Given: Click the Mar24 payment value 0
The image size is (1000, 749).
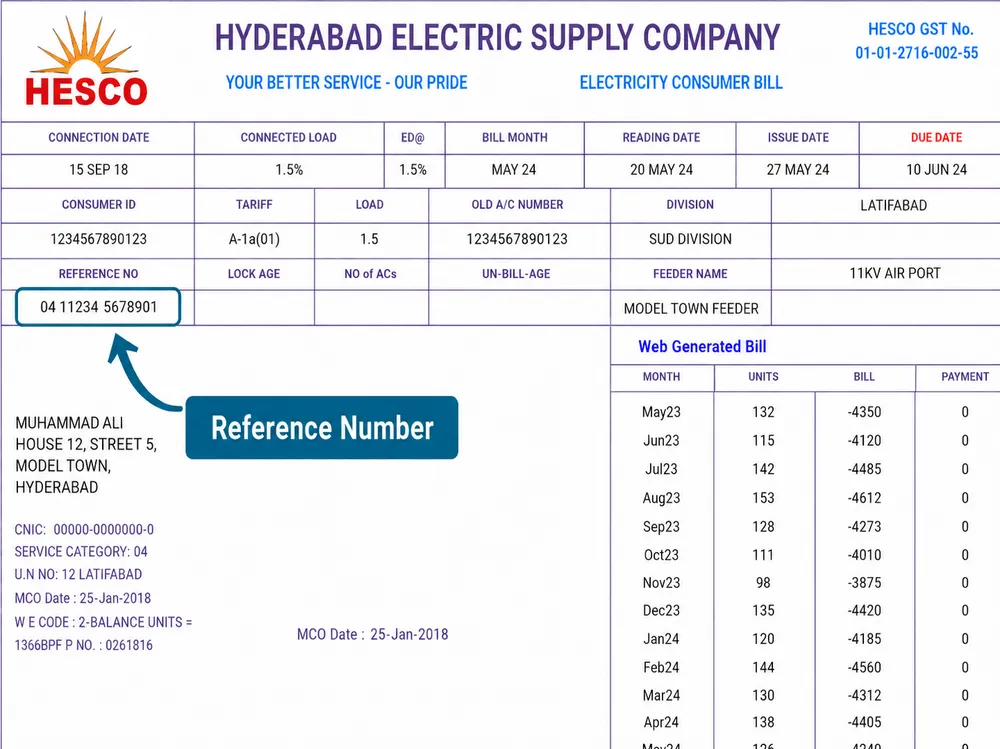Looking at the screenshot, I should click(x=965, y=695).
